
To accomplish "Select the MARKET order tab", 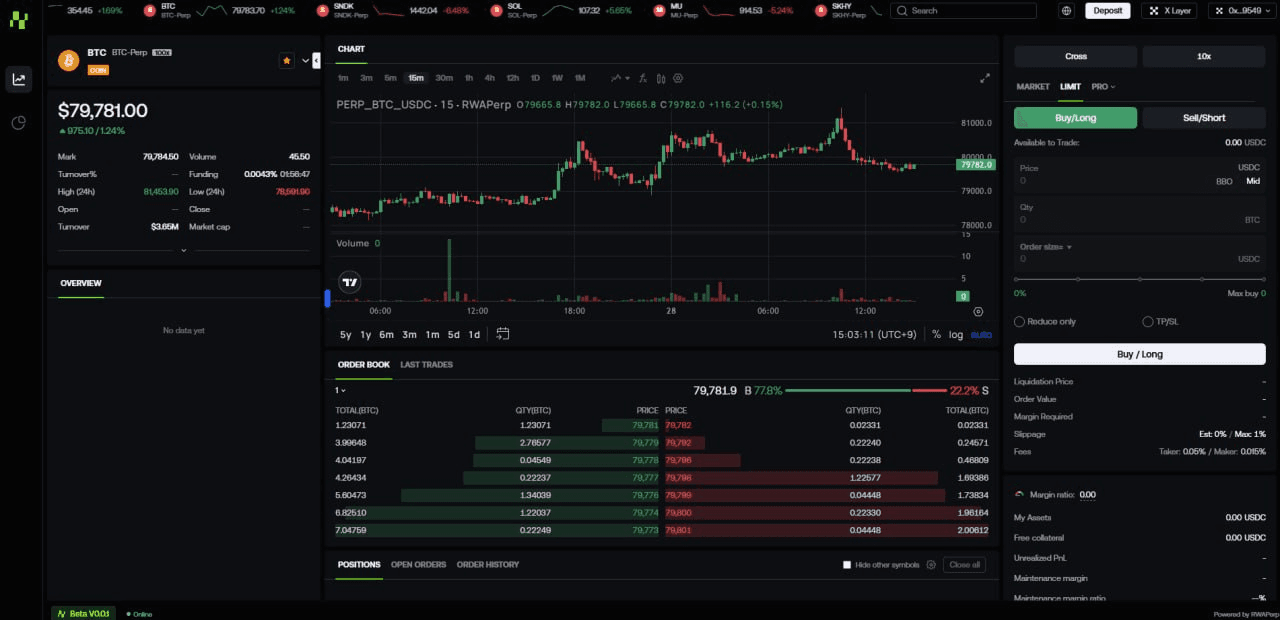I will point(1033,87).
